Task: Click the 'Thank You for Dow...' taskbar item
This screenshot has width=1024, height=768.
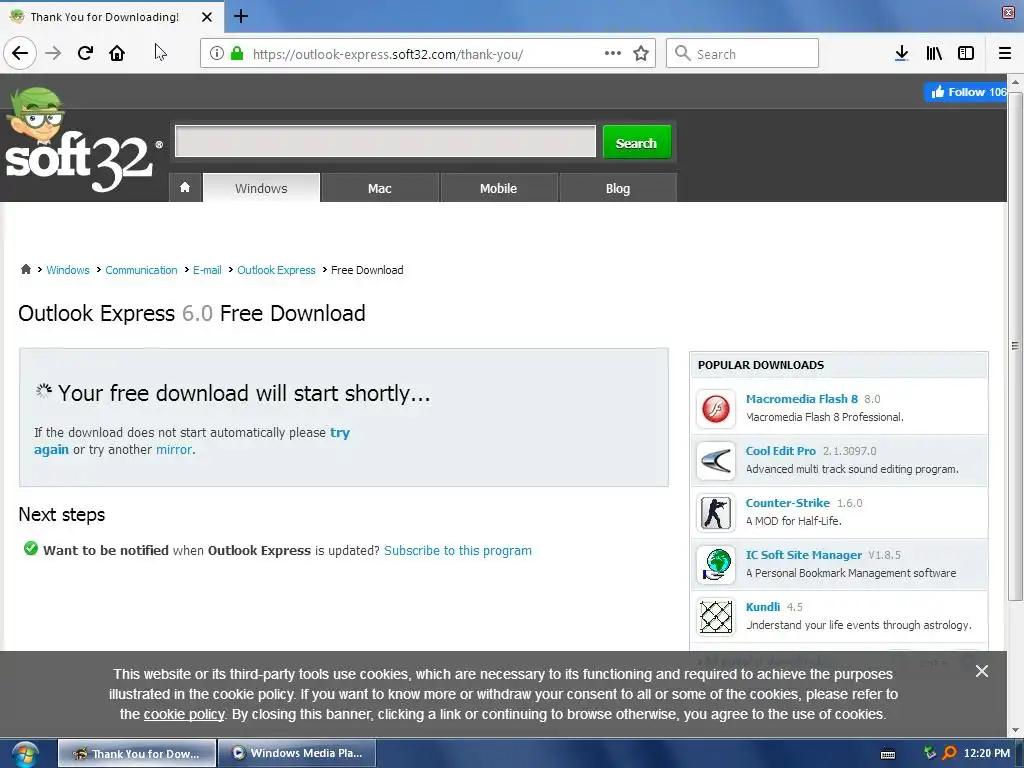Action: [137, 753]
